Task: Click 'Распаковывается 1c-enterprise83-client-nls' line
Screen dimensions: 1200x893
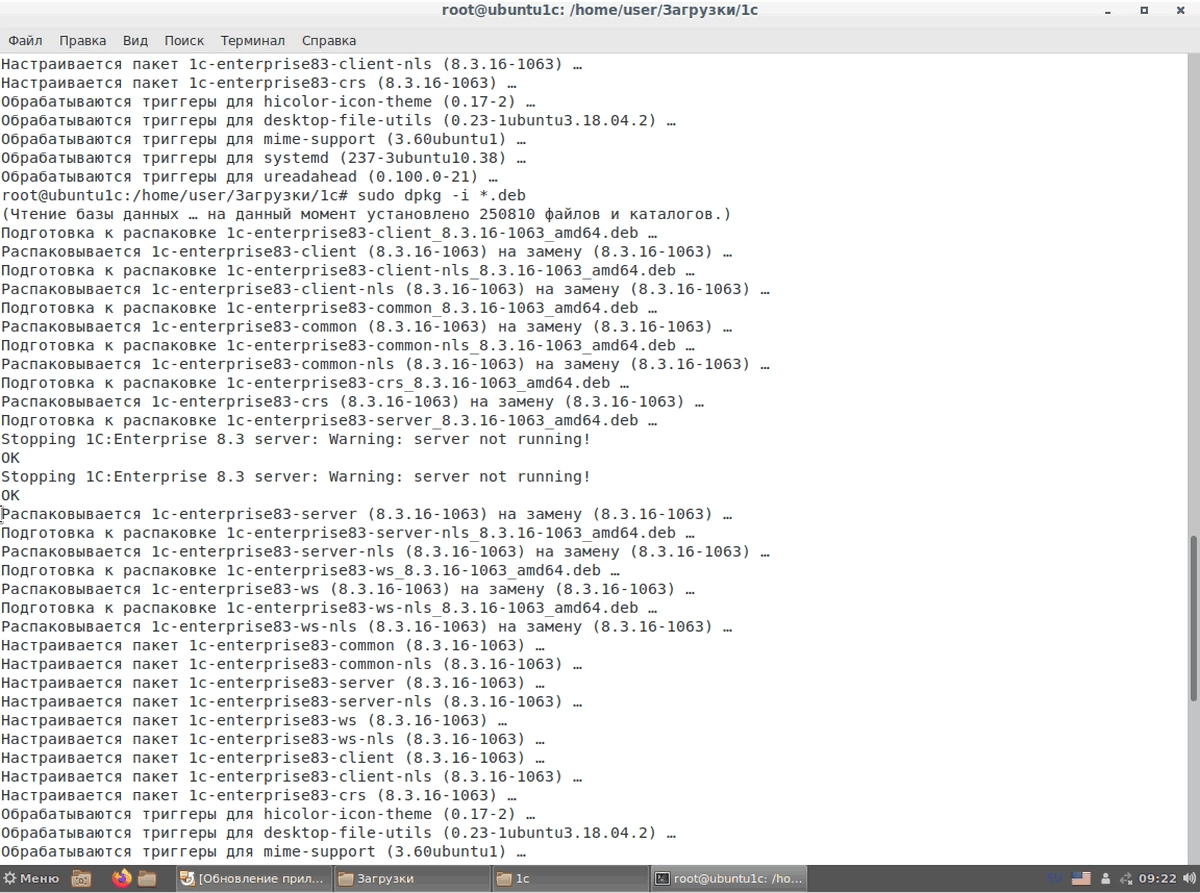Action: 385,289
